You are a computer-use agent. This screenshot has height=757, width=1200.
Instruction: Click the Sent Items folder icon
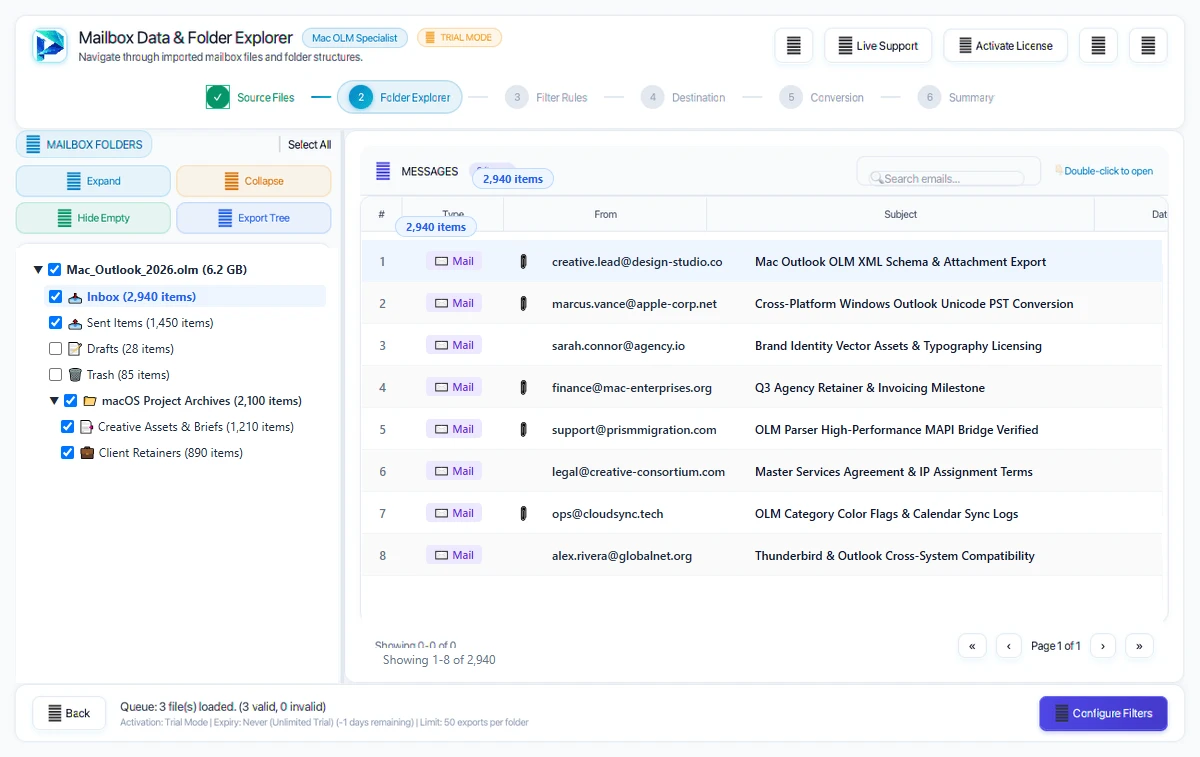click(75, 323)
